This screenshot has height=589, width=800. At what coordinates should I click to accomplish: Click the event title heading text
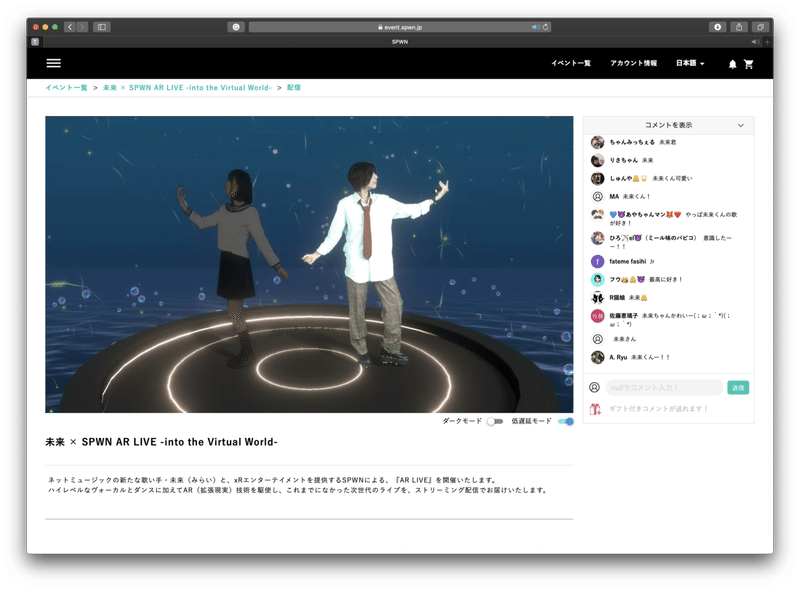click(x=161, y=442)
